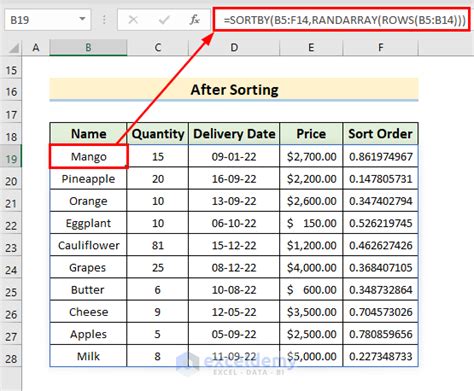Click price $2,700.00 cell
This screenshot has width=474, height=391.
(x=311, y=156)
